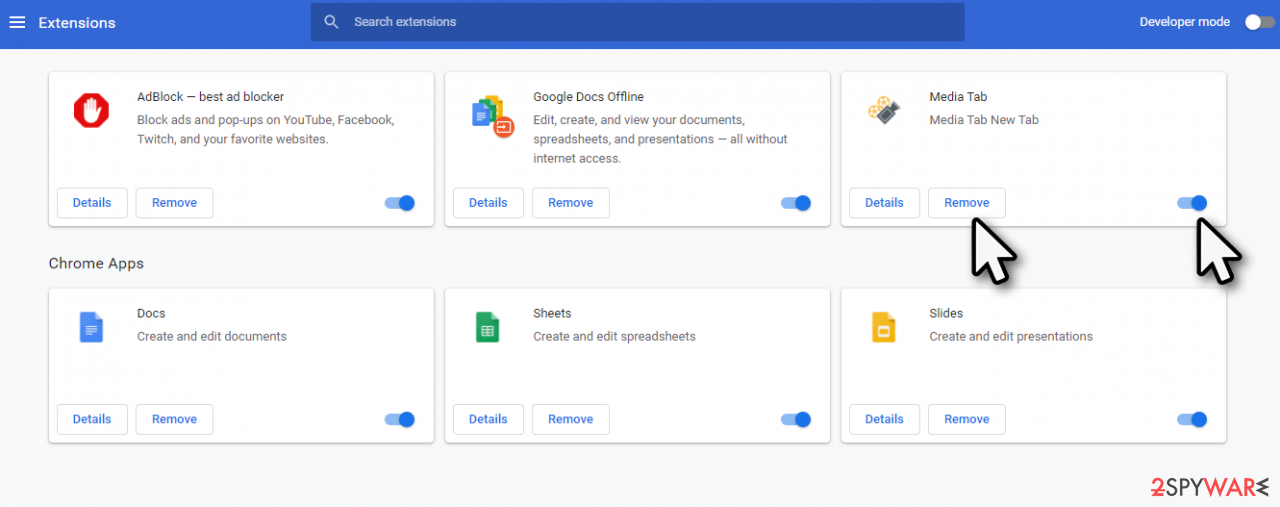Disable the AdBlock extension toggle
Viewport: 1280px width, 507px height.
click(400, 203)
